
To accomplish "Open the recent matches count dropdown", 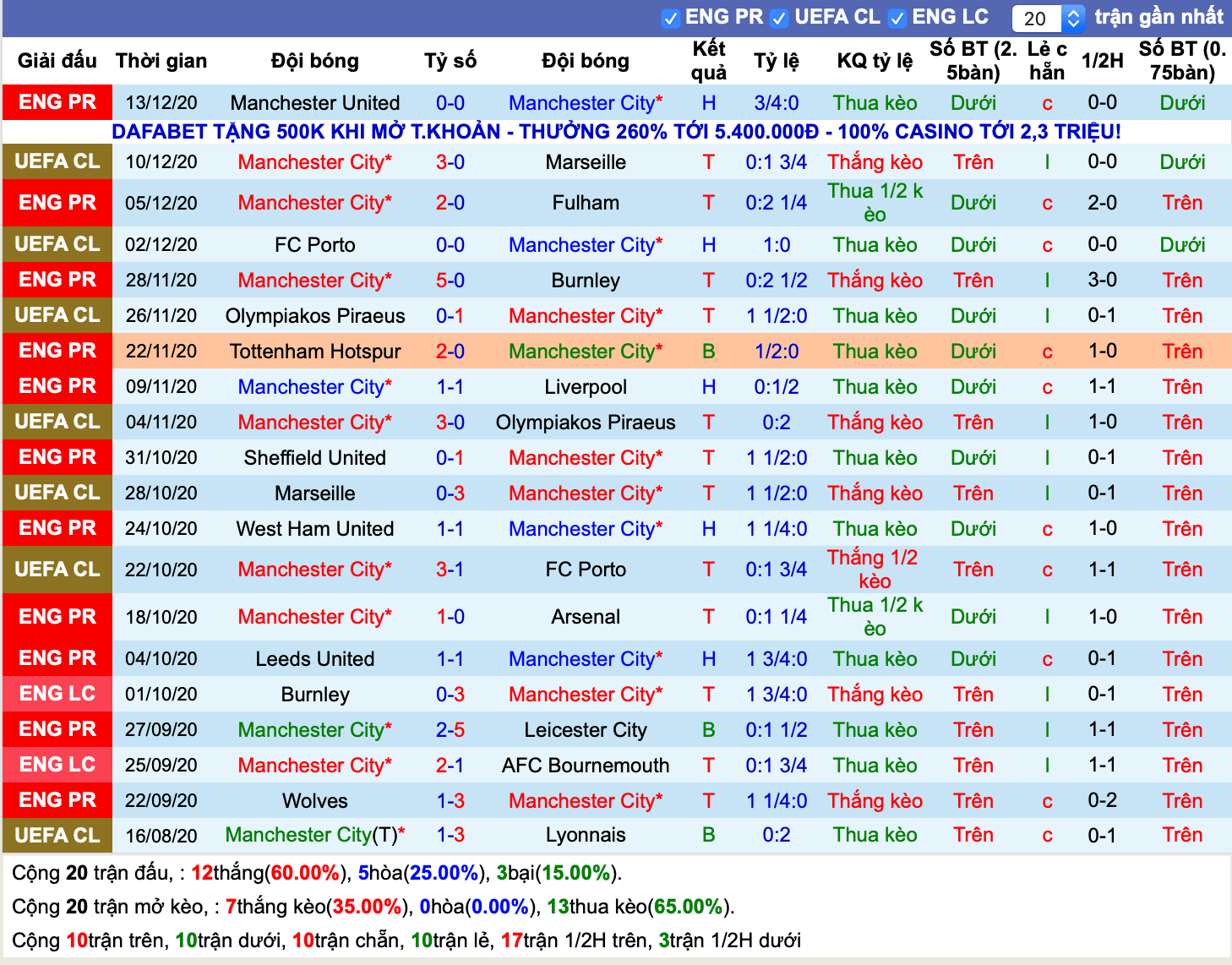I will [1048, 18].
